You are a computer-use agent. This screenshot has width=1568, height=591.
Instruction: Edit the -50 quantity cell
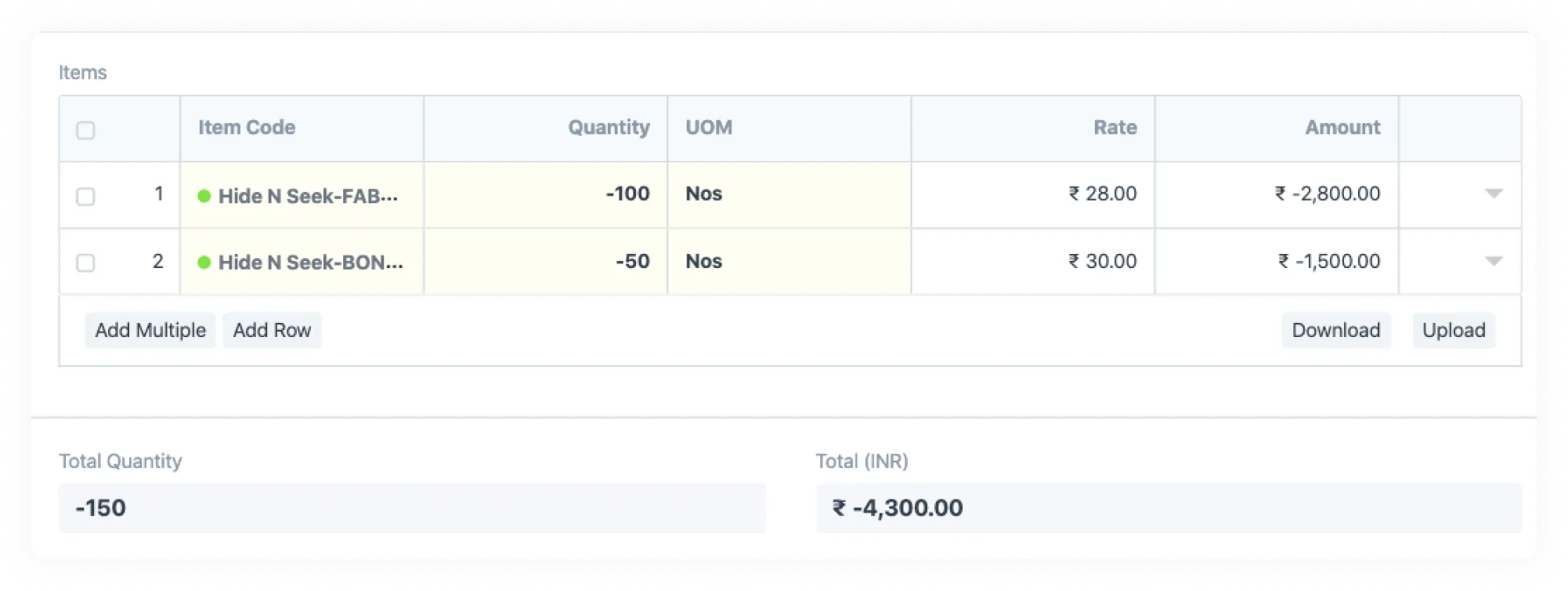click(546, 262)
